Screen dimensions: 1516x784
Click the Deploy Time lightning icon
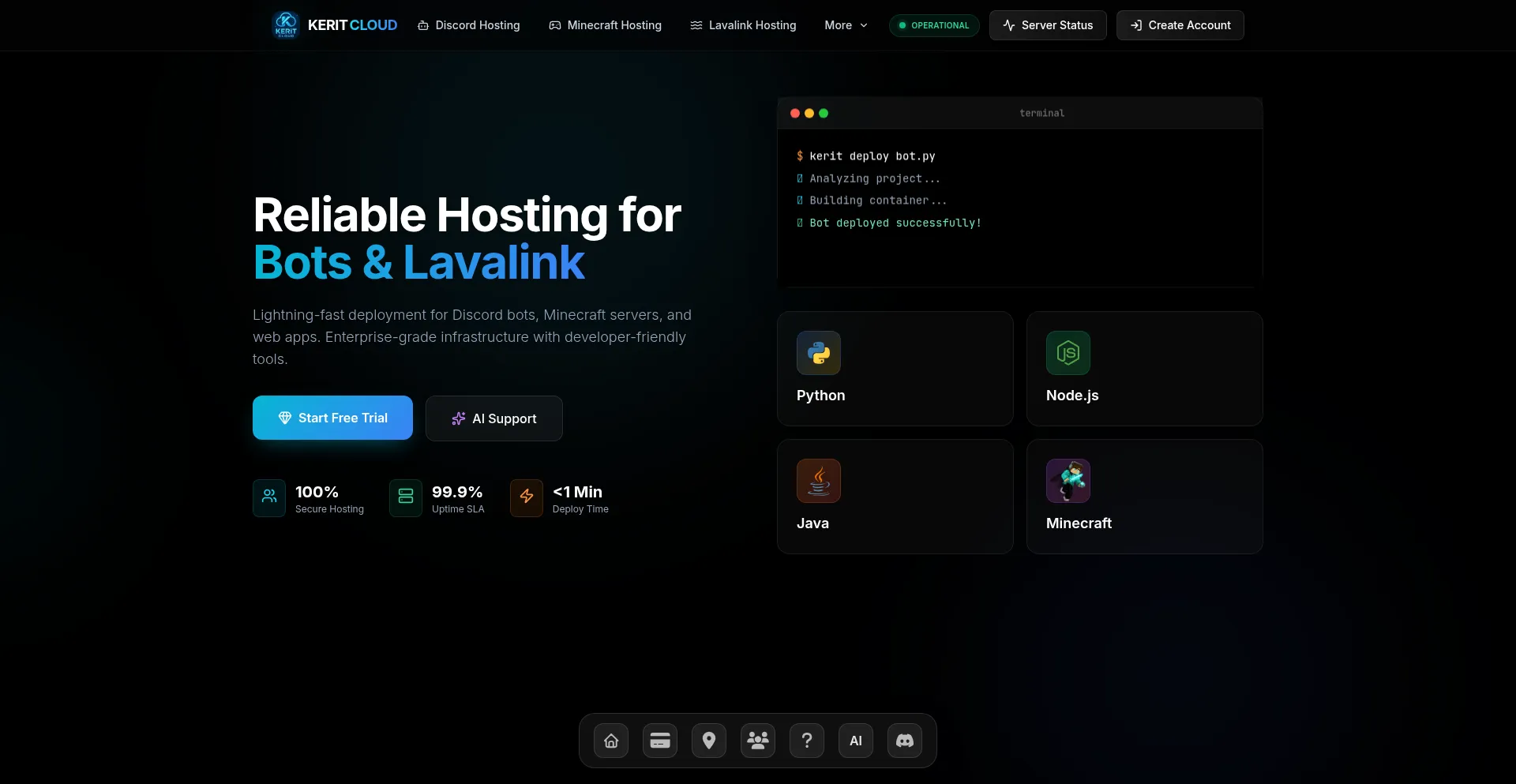coord(527,498)
